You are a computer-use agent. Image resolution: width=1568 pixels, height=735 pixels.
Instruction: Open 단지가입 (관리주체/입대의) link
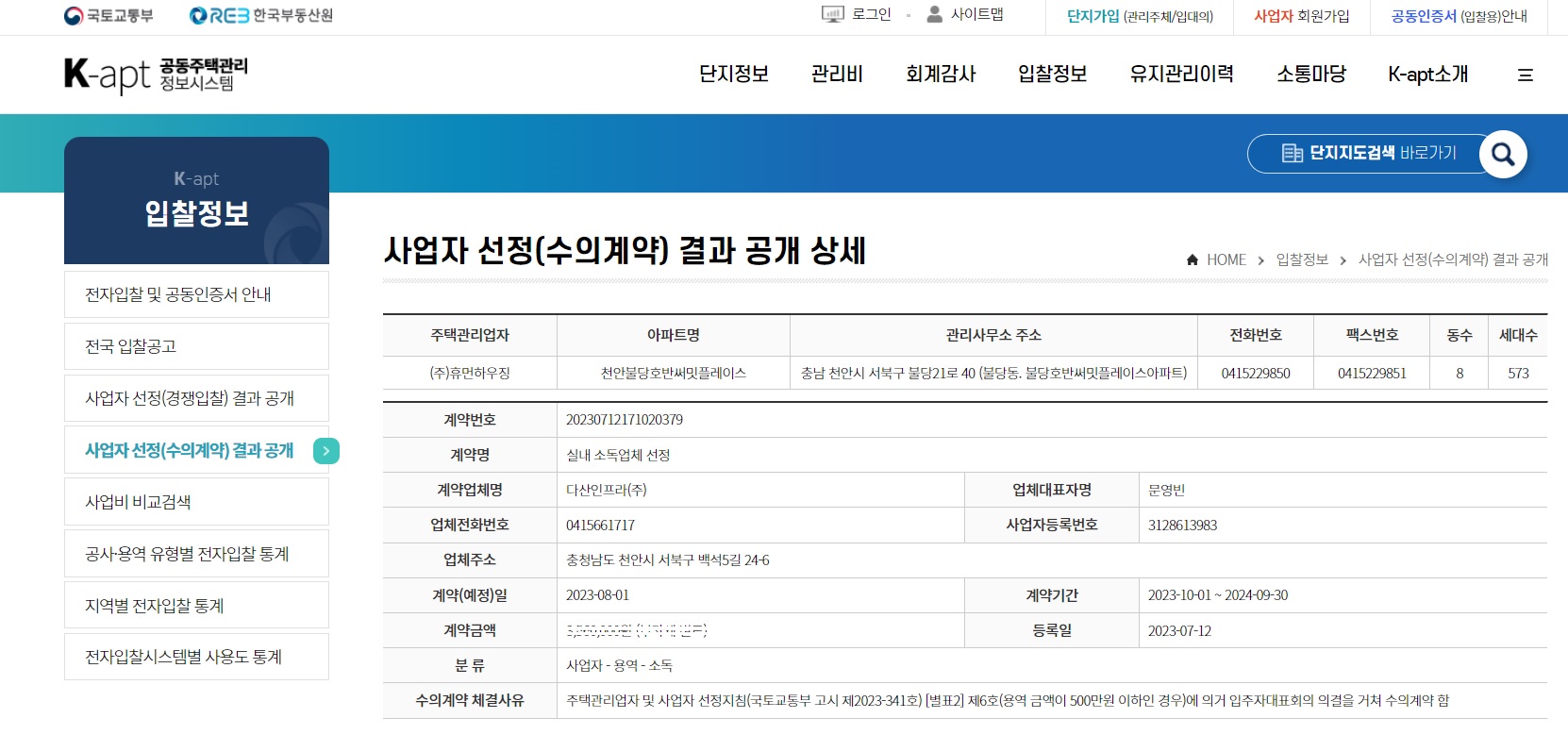[1140, 16]
